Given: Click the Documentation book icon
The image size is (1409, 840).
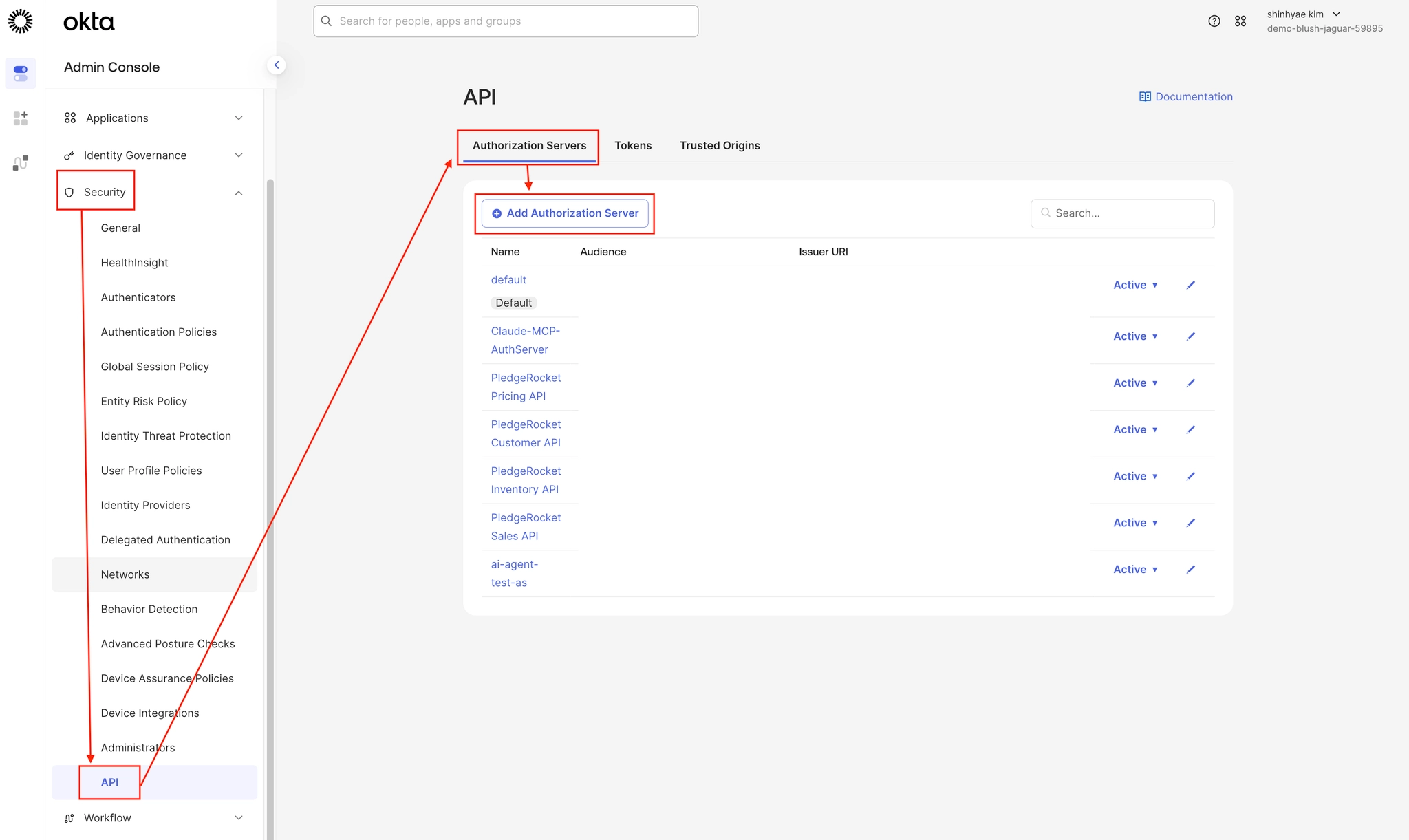Looking at the screenshot, I should [x=1145, y=97].
